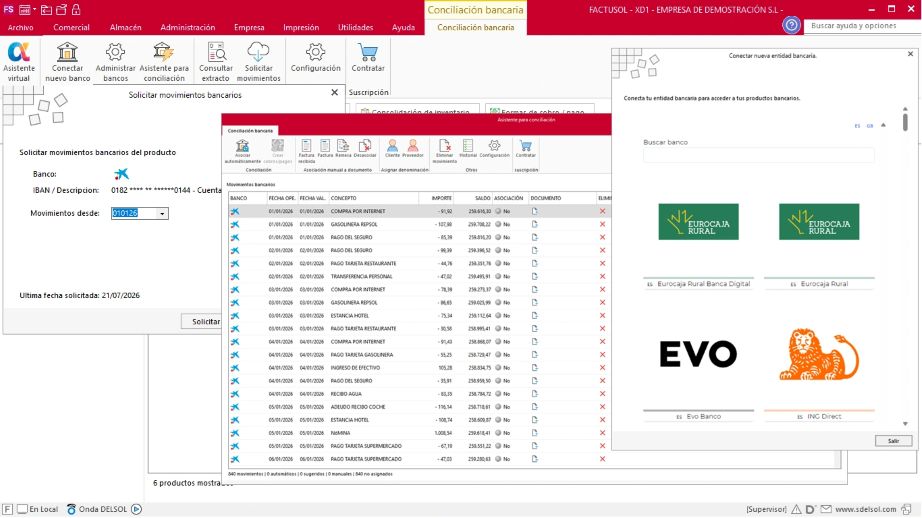
Task: Select the Conciliación bancaria ribbon tab
Action: click(476, 27)
